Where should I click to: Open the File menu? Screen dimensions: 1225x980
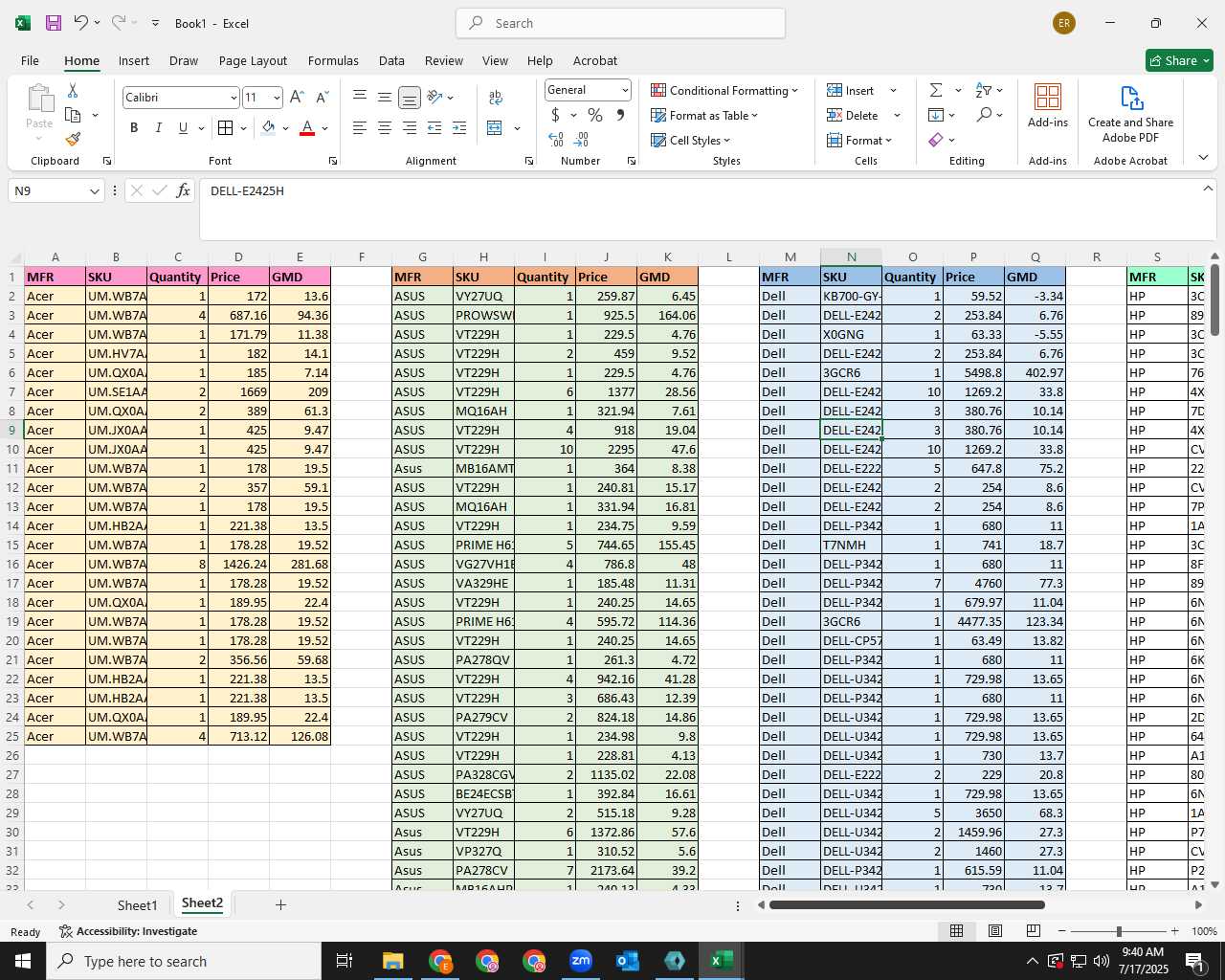[x=30, y=60]
